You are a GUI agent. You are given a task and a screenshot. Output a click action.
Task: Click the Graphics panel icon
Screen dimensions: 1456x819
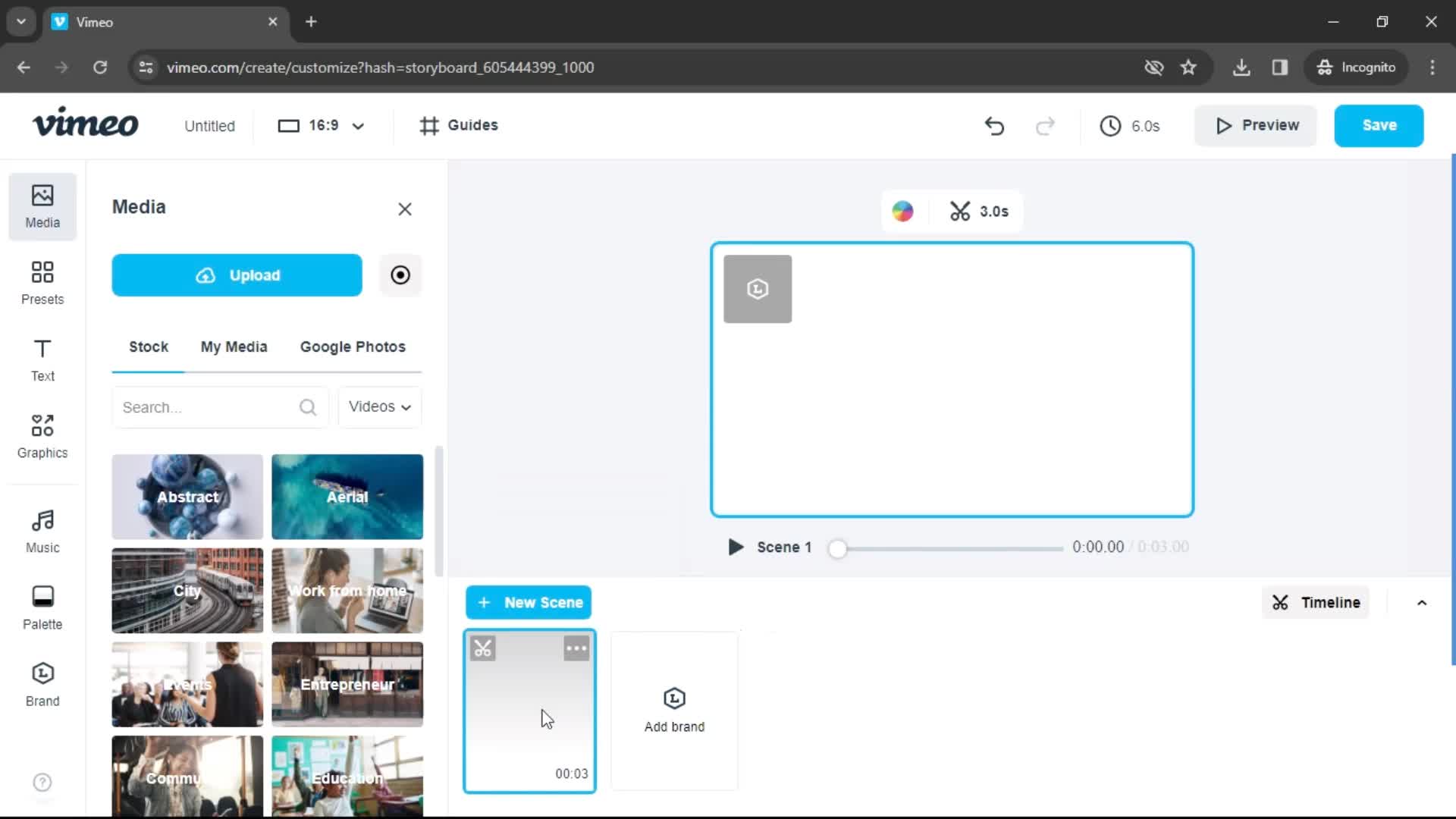pyautogui.click(x=42, y=436)
